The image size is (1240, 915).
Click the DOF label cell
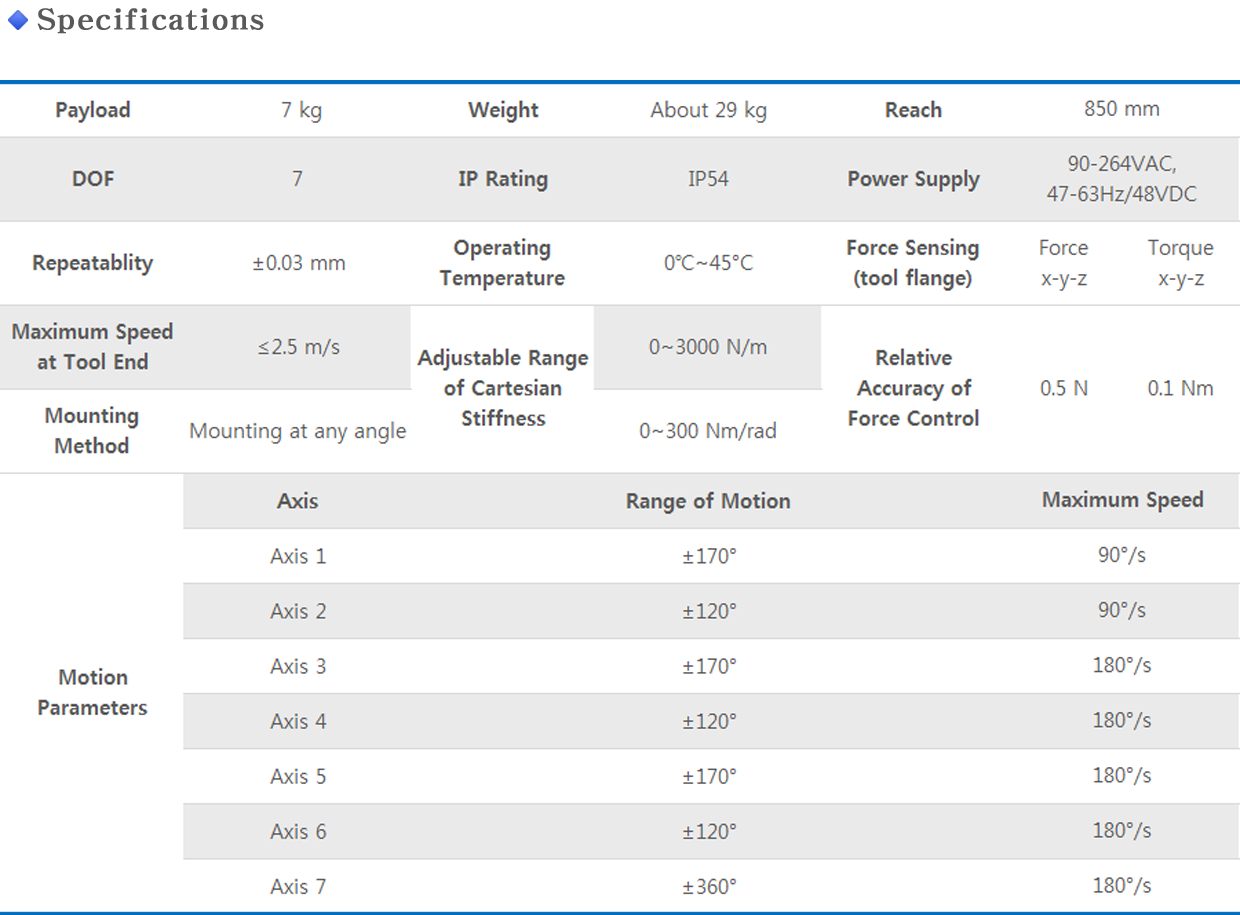coord(93,179)
